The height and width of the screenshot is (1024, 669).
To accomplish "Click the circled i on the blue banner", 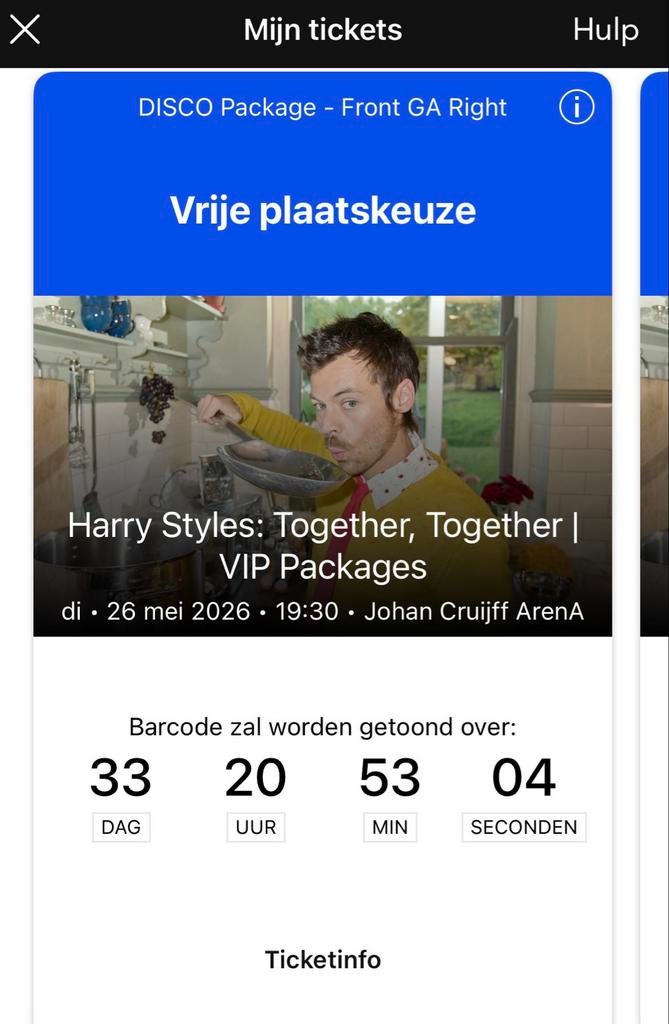I will (576, 107).
